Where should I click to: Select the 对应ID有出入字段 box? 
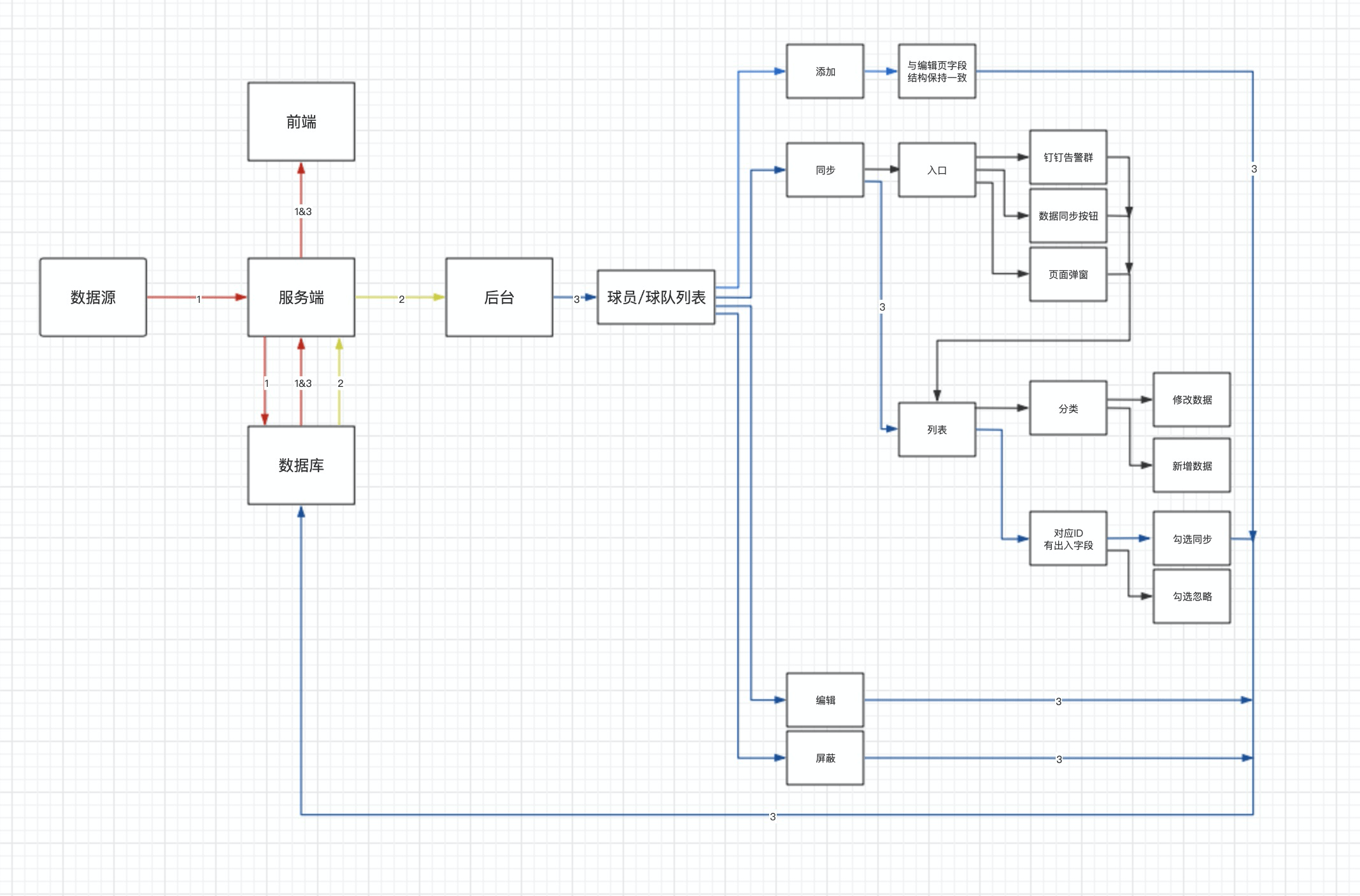(1068, 539)
